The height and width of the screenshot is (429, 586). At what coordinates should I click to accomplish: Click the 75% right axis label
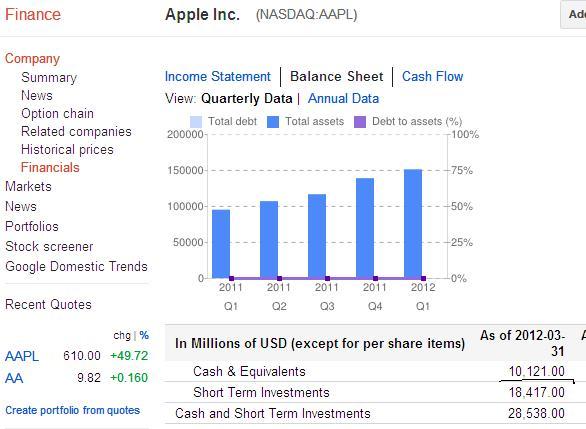click(x=462, y=170)
